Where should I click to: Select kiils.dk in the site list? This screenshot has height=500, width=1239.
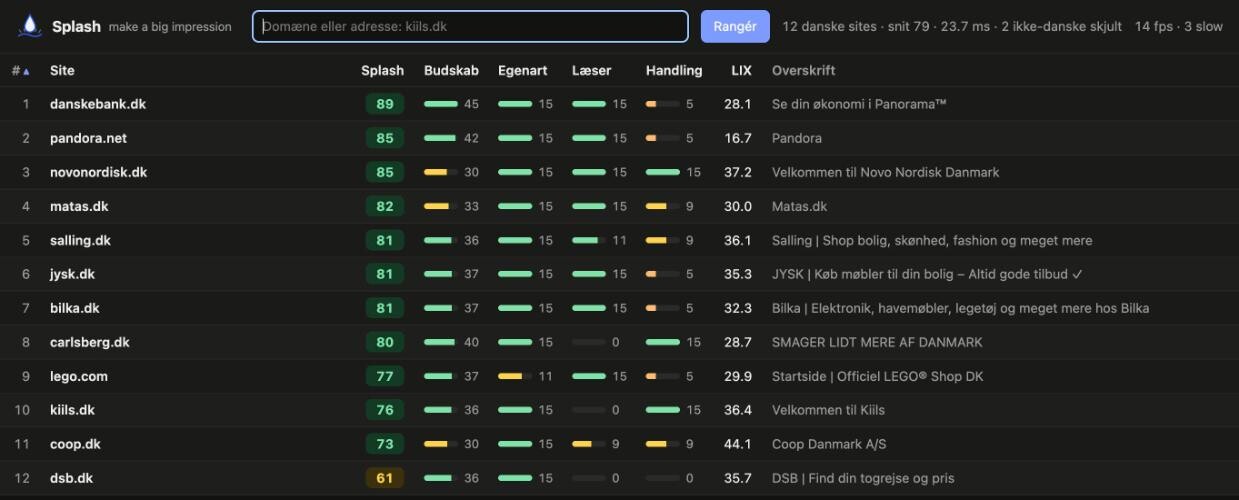(72, 410)
